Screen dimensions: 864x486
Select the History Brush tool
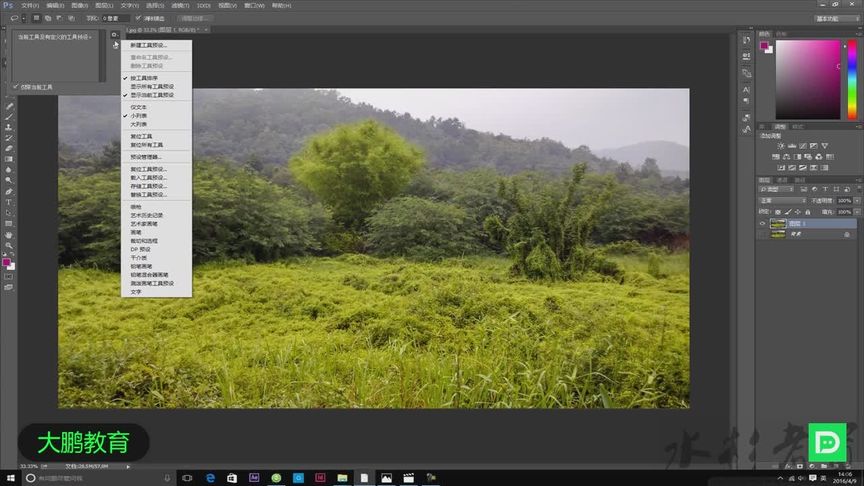(x=9, y=138)
